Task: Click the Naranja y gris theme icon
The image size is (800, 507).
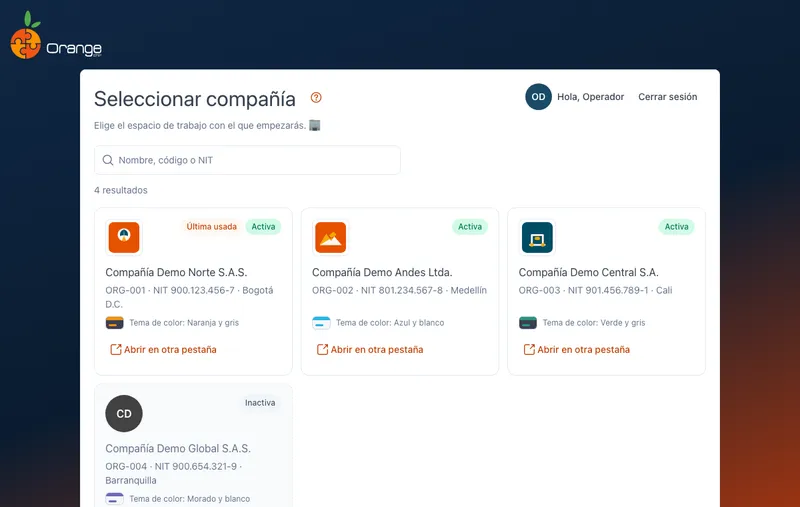Action: pyautogui.click(x=114, y=323)
